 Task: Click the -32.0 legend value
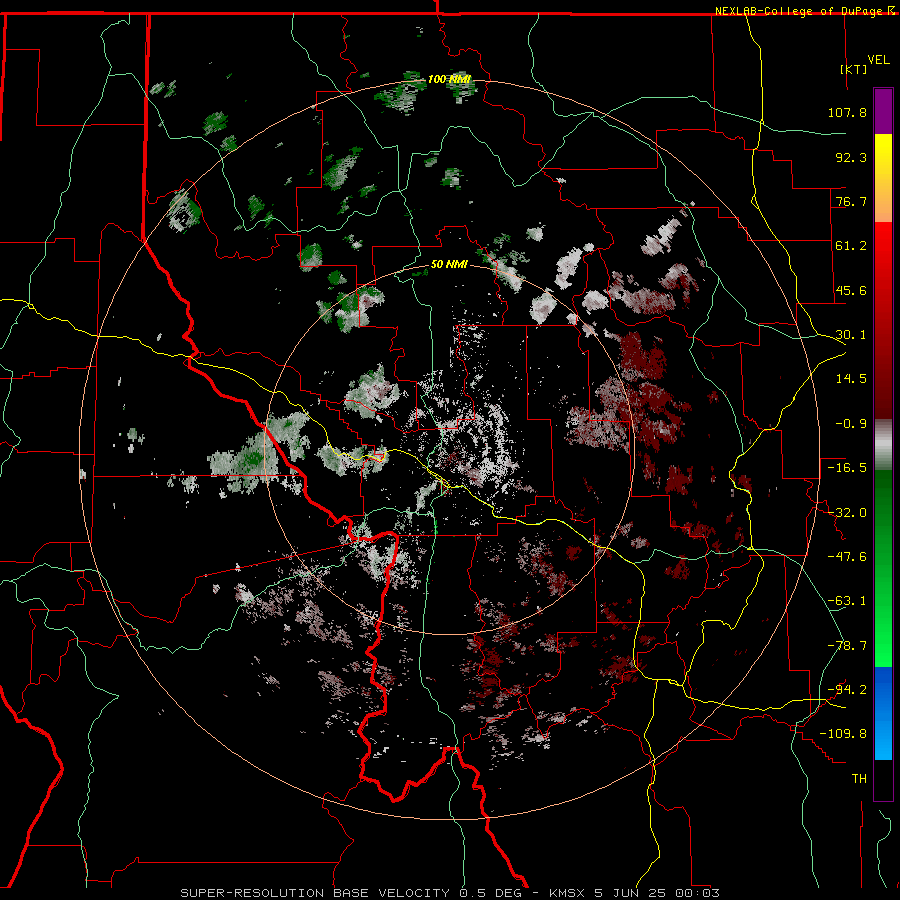coord(847,513)
